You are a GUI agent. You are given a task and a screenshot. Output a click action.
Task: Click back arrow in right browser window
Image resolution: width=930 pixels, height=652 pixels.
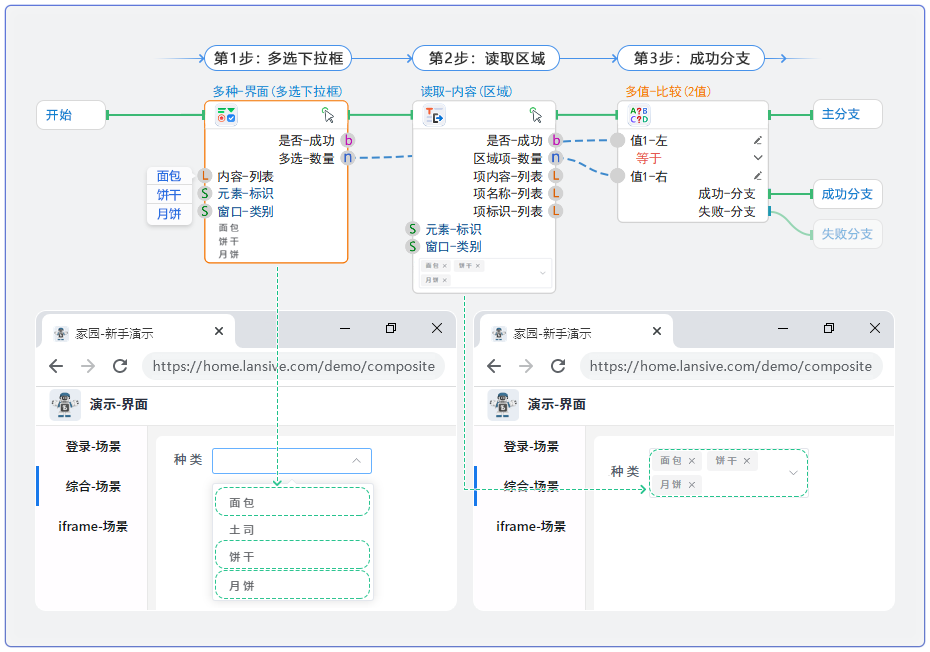tap(494, 366)
